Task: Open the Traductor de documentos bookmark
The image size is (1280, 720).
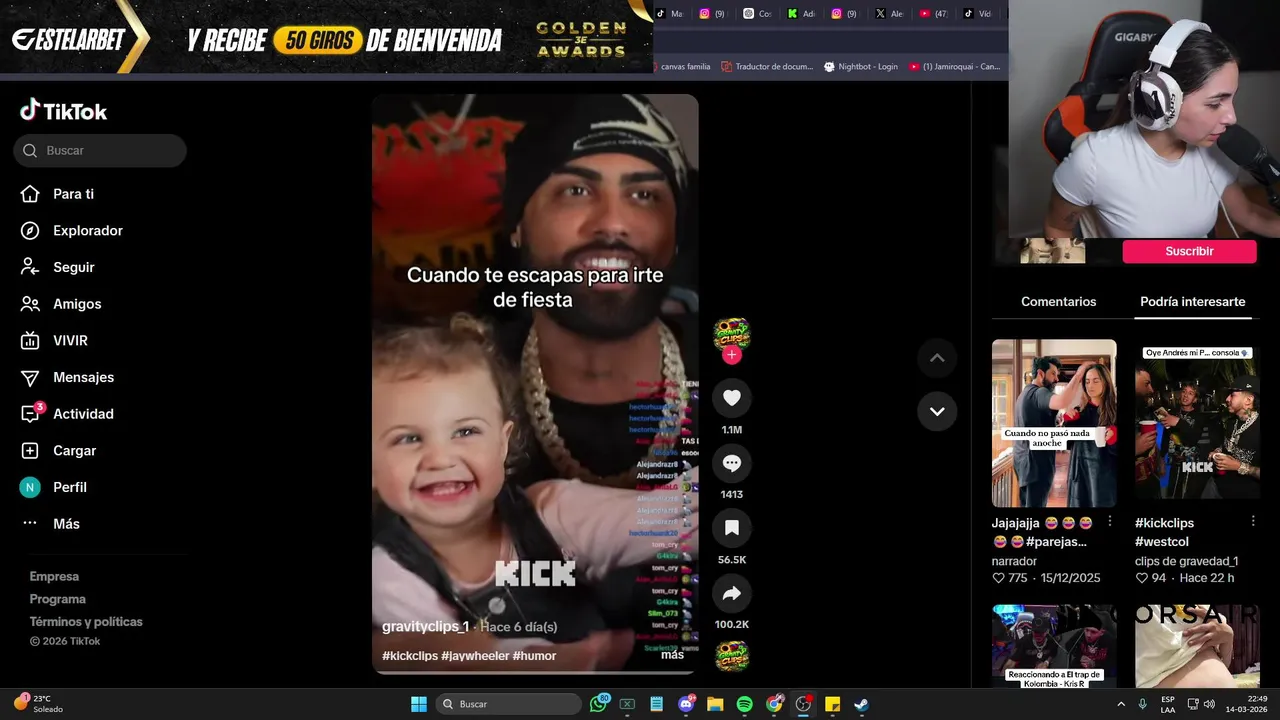Action: pos(767,67)
